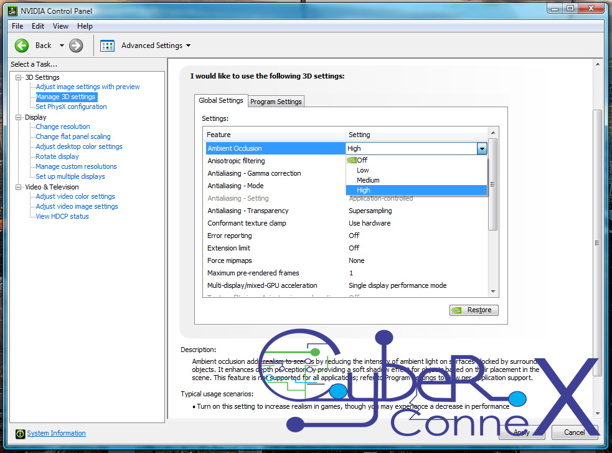Screen dimensions: 612x453
Task: Collapse the 3D Settings tree node
Action: (18, 77)
